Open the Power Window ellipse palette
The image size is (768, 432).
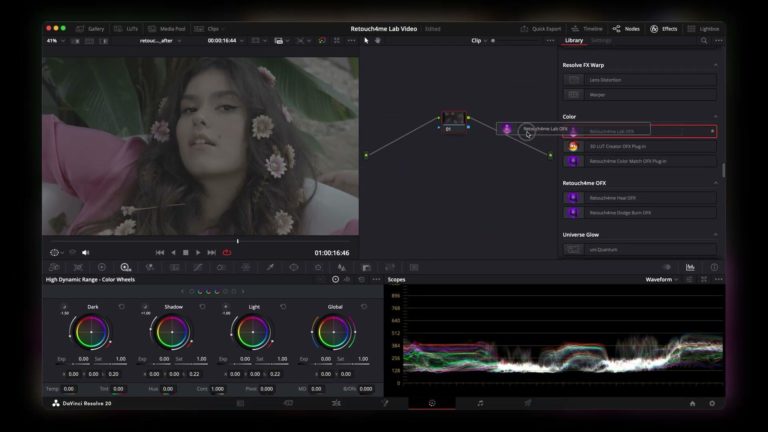click(294, 267)
